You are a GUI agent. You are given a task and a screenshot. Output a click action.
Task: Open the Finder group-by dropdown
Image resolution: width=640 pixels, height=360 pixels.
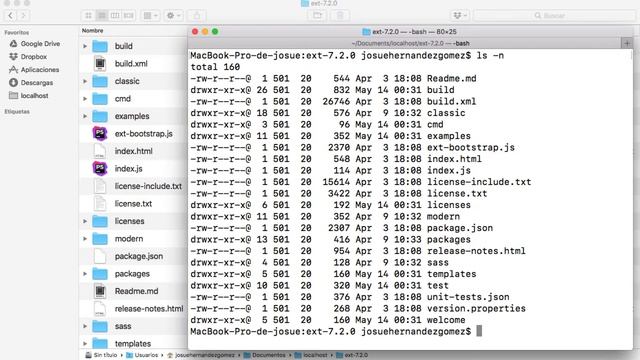151,16
